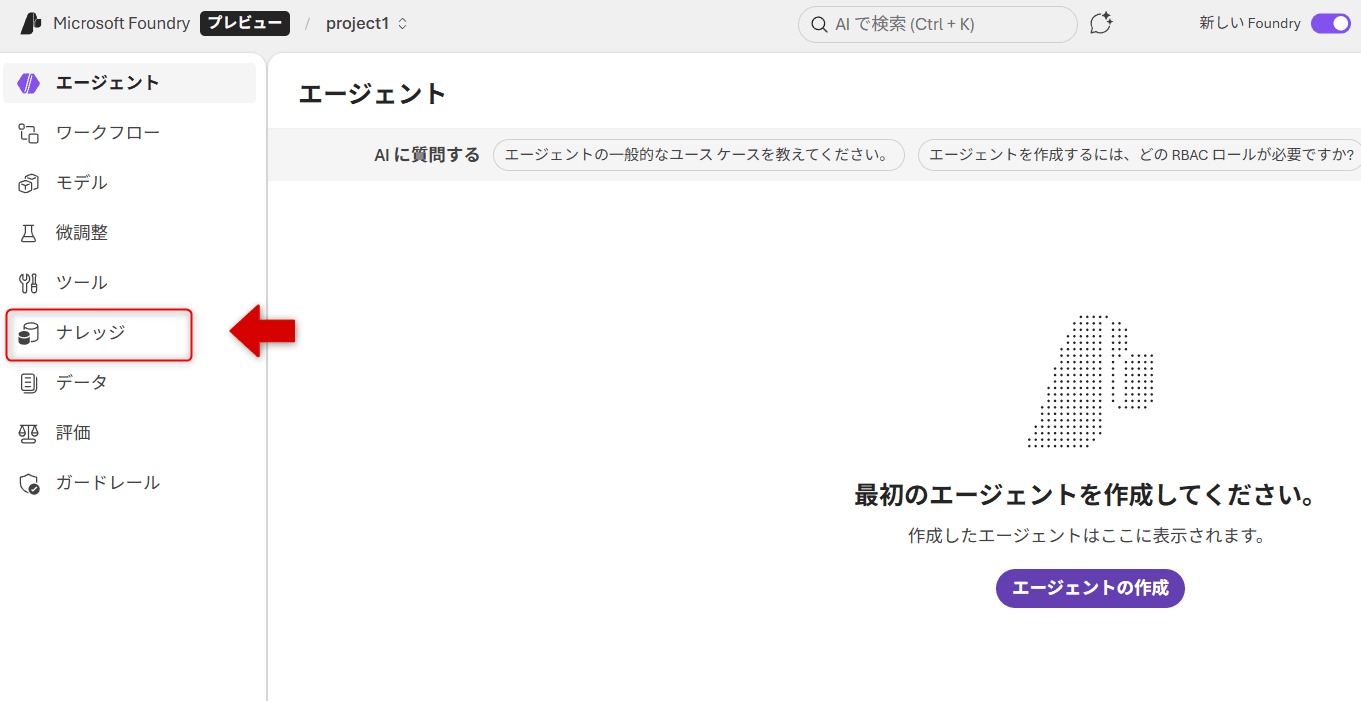Open the エージェント menu item

(x=130, y=83)
